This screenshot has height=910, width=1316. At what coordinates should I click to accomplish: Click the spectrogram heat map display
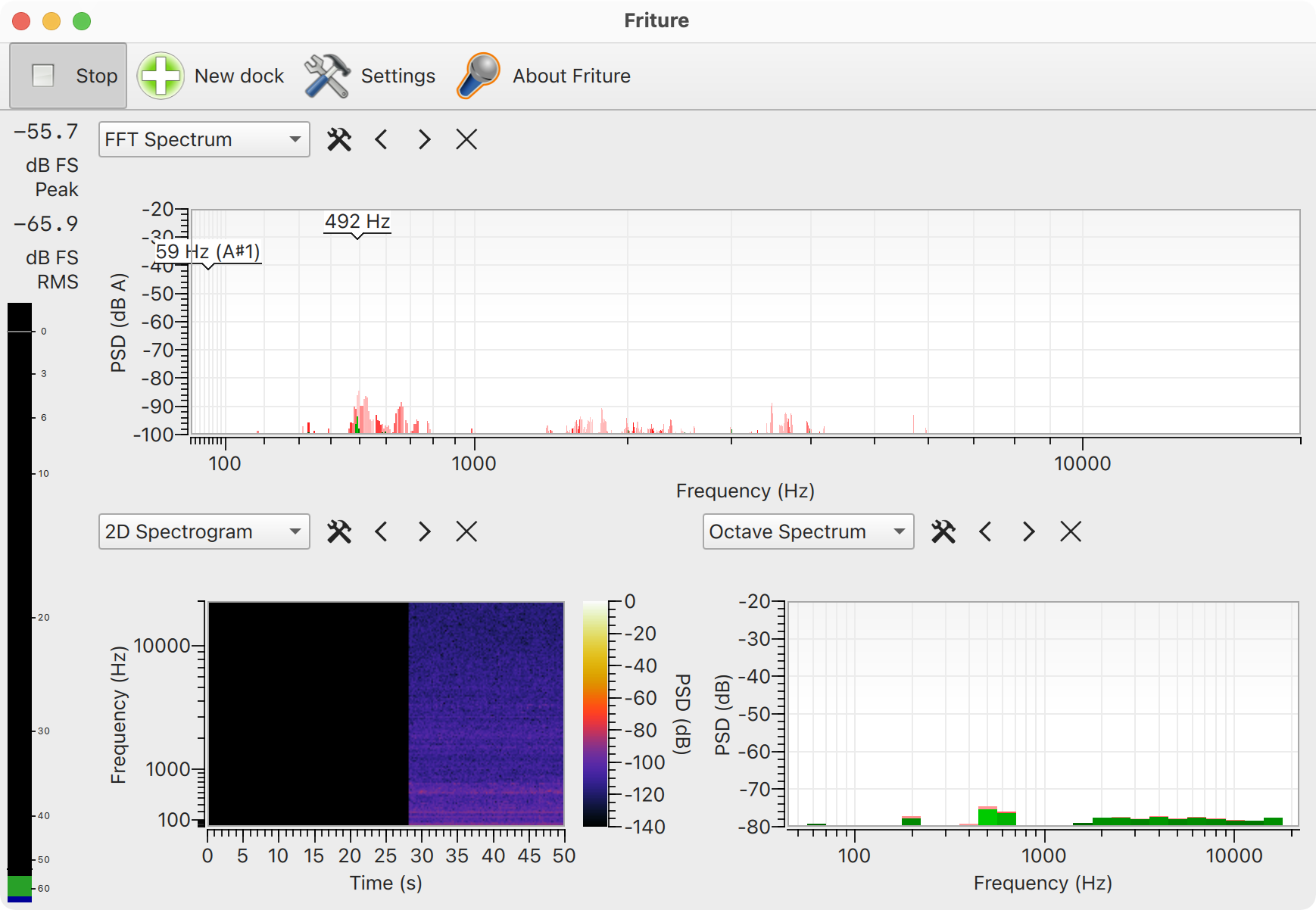pyautogui.click(x=386, y=713)
